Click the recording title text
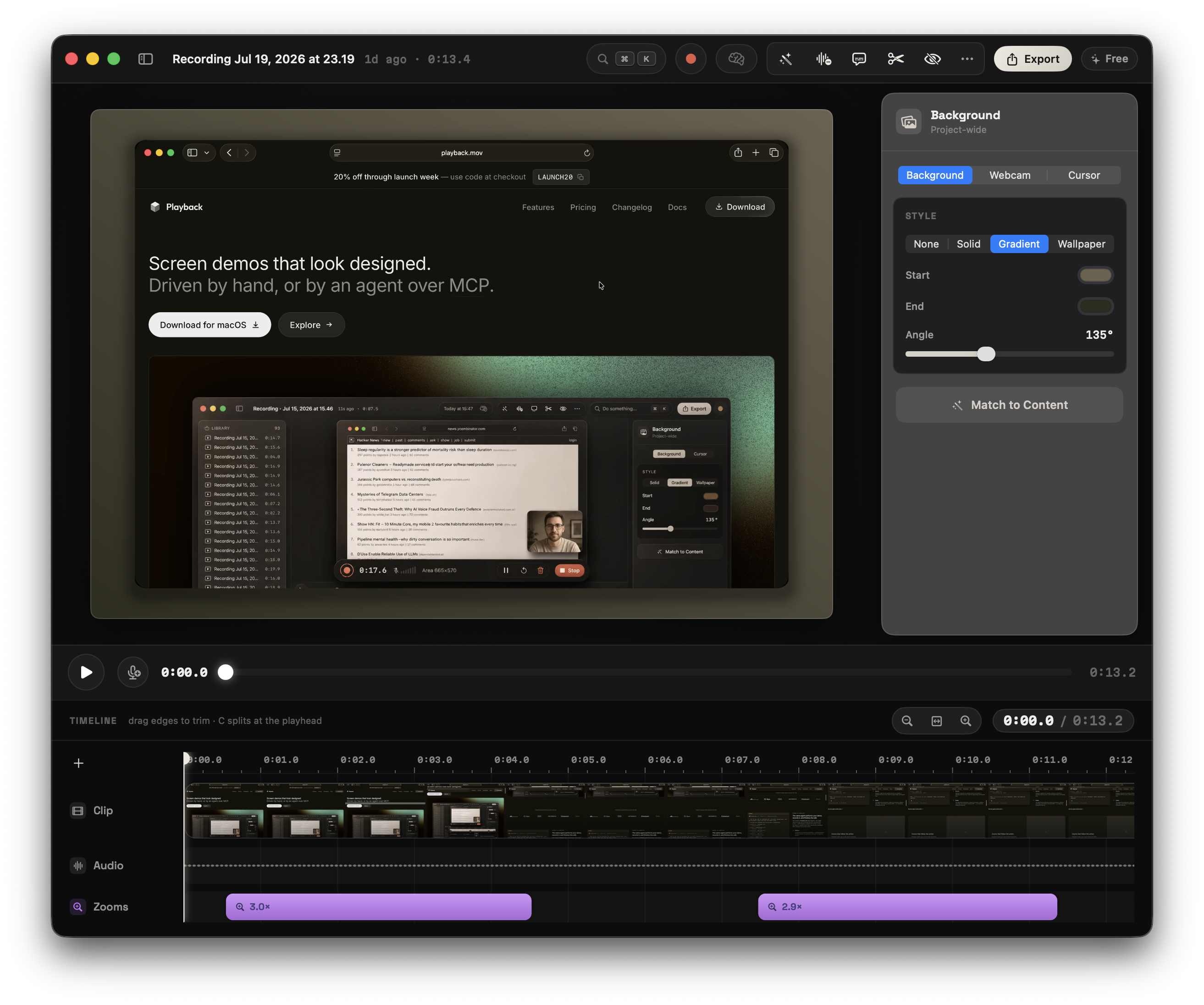 (263, 59)
